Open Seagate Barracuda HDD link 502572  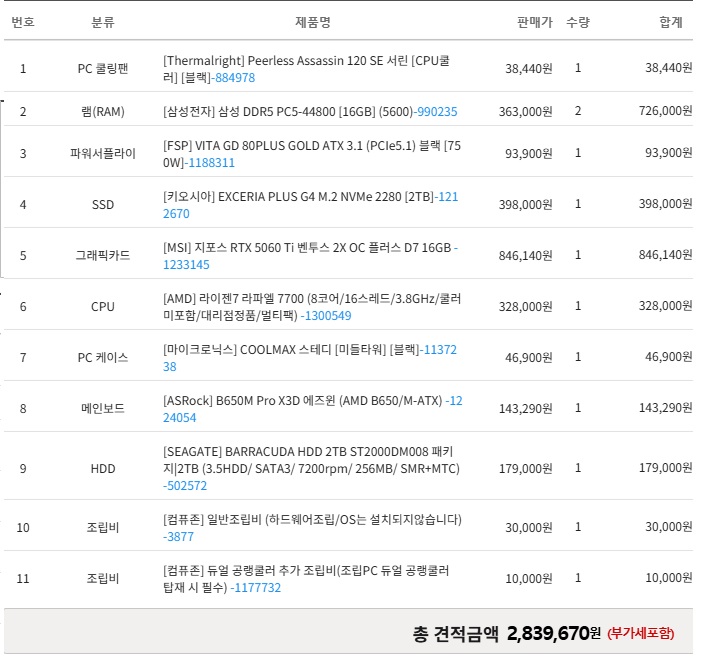point(185,485)
